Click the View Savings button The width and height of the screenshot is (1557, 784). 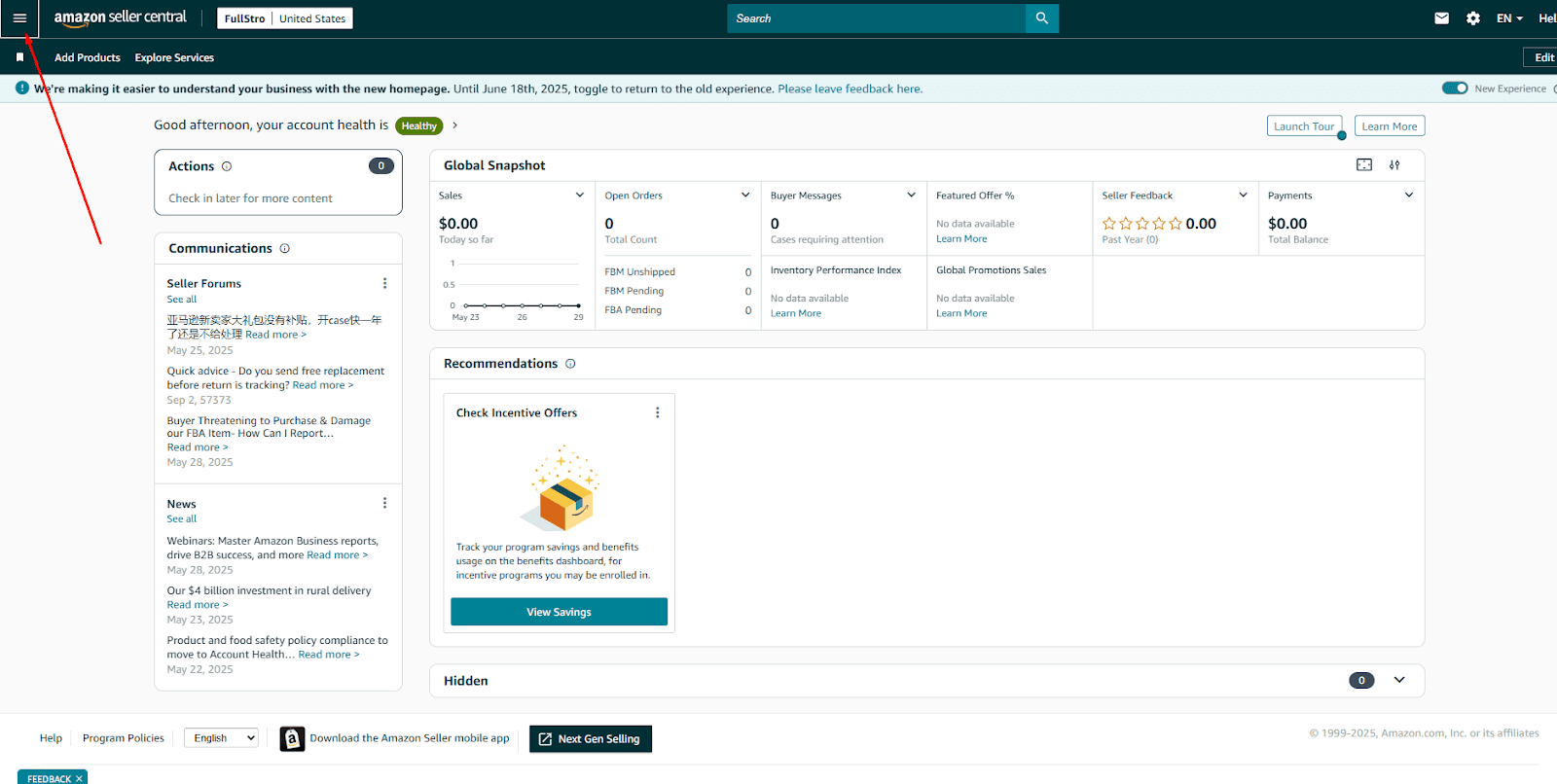(x=559, y=612)
